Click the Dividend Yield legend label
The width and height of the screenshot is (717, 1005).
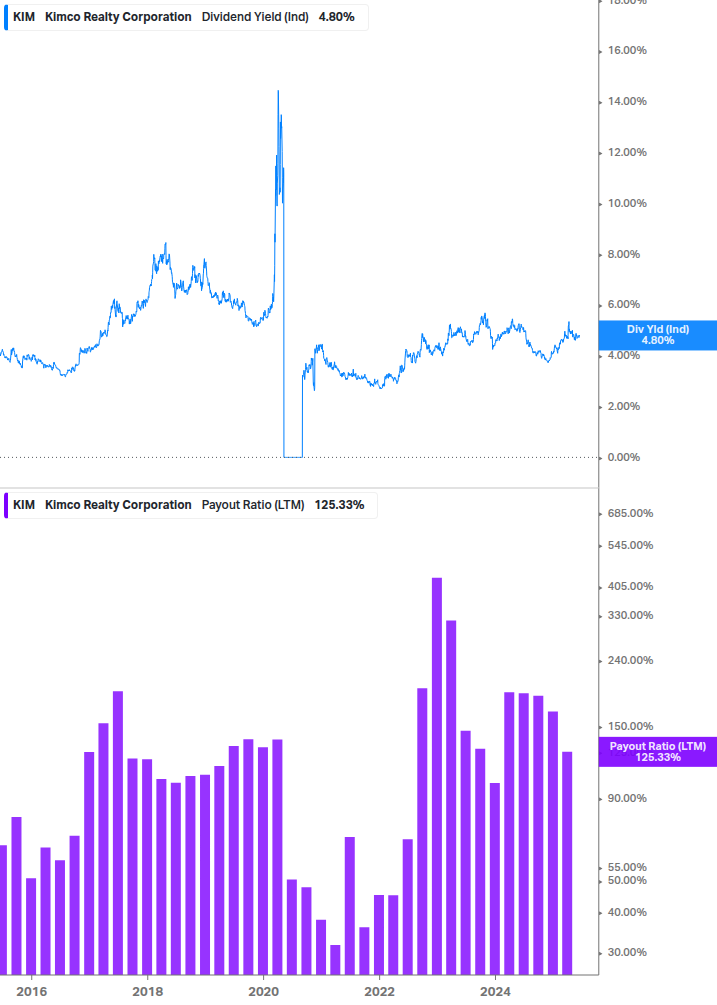click(x=255, y=17)
